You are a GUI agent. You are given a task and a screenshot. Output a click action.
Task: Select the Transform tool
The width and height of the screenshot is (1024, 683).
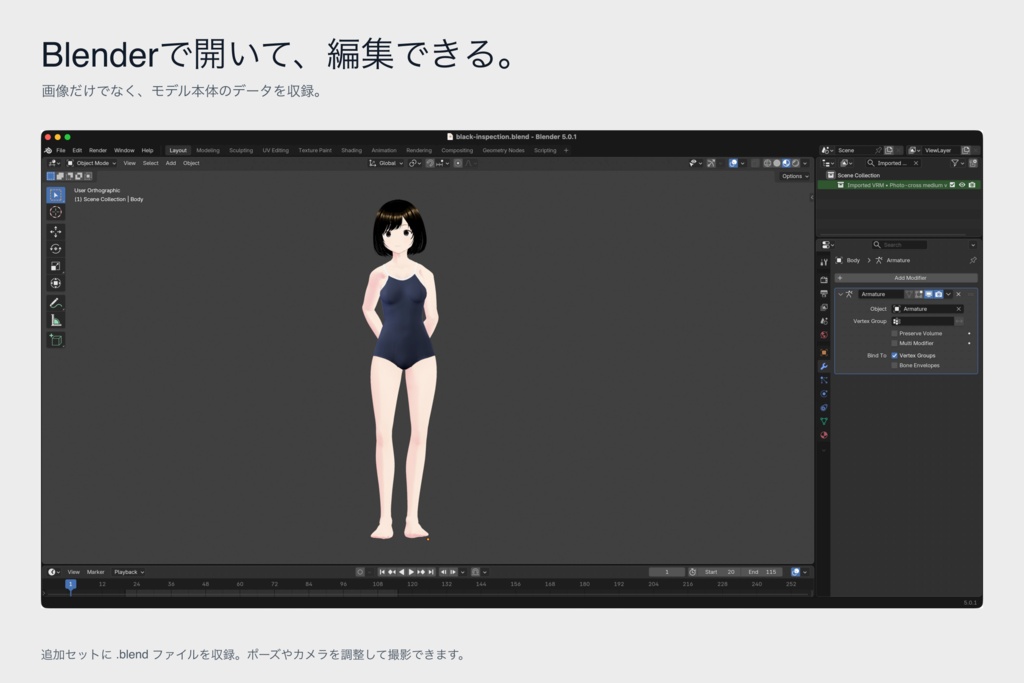(x=56, y=283)
